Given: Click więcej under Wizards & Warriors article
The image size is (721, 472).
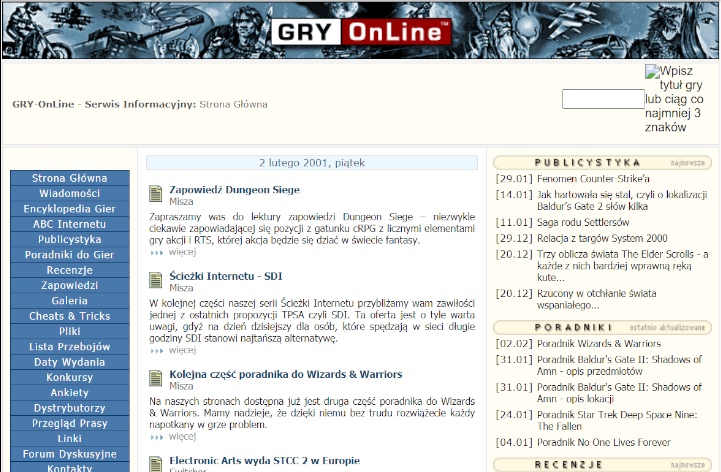Looking at the screenshot, I should [x=182, y=436].
